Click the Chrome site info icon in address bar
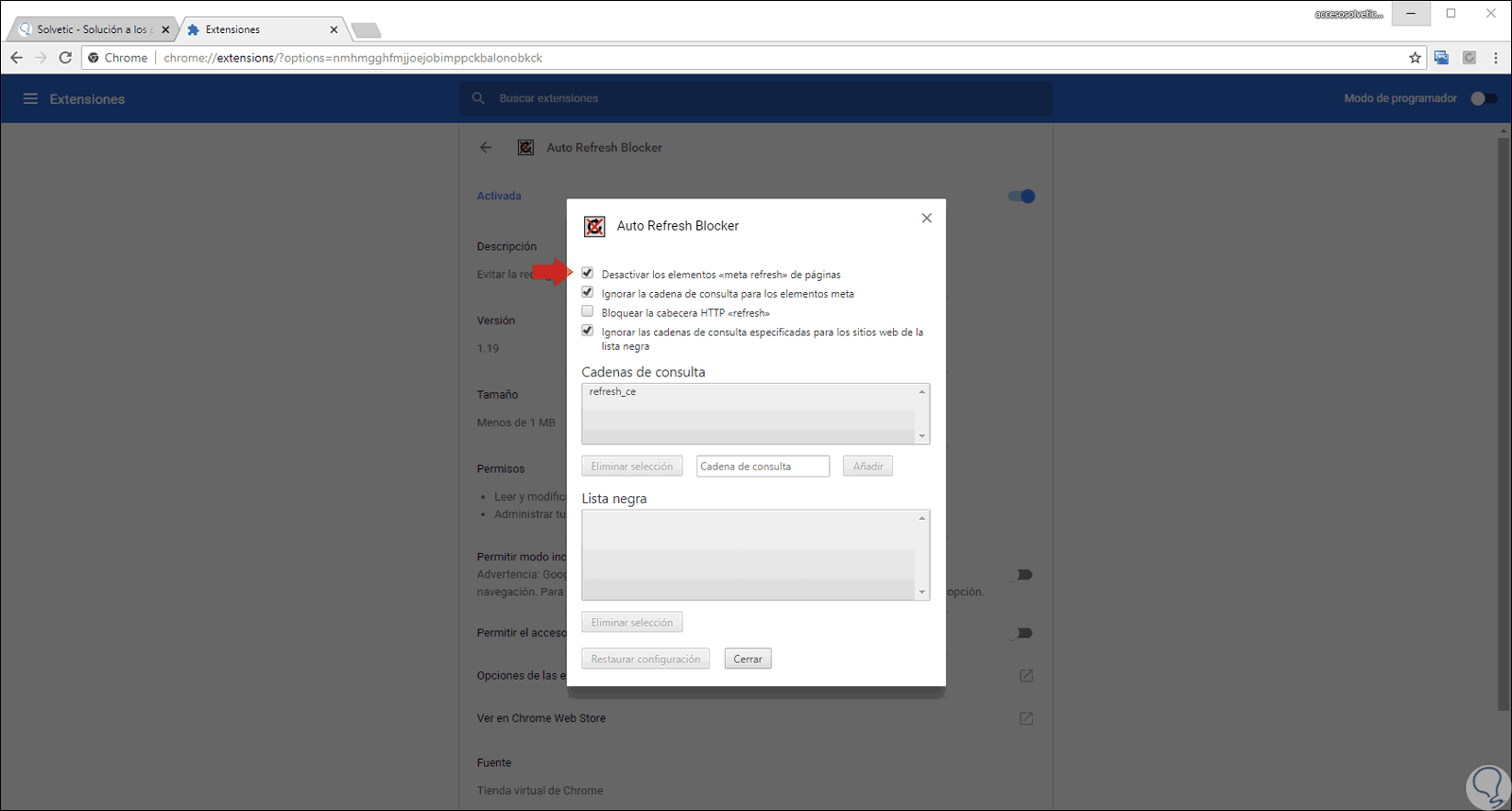Screen dimensions: 1512x811 point(94,58)
